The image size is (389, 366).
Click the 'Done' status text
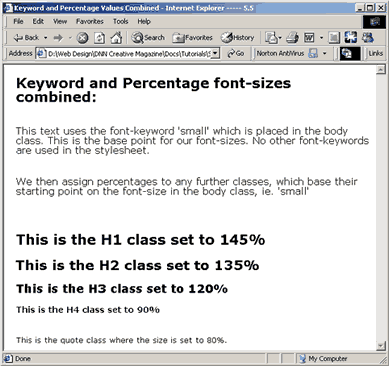[x=23, y=359]
